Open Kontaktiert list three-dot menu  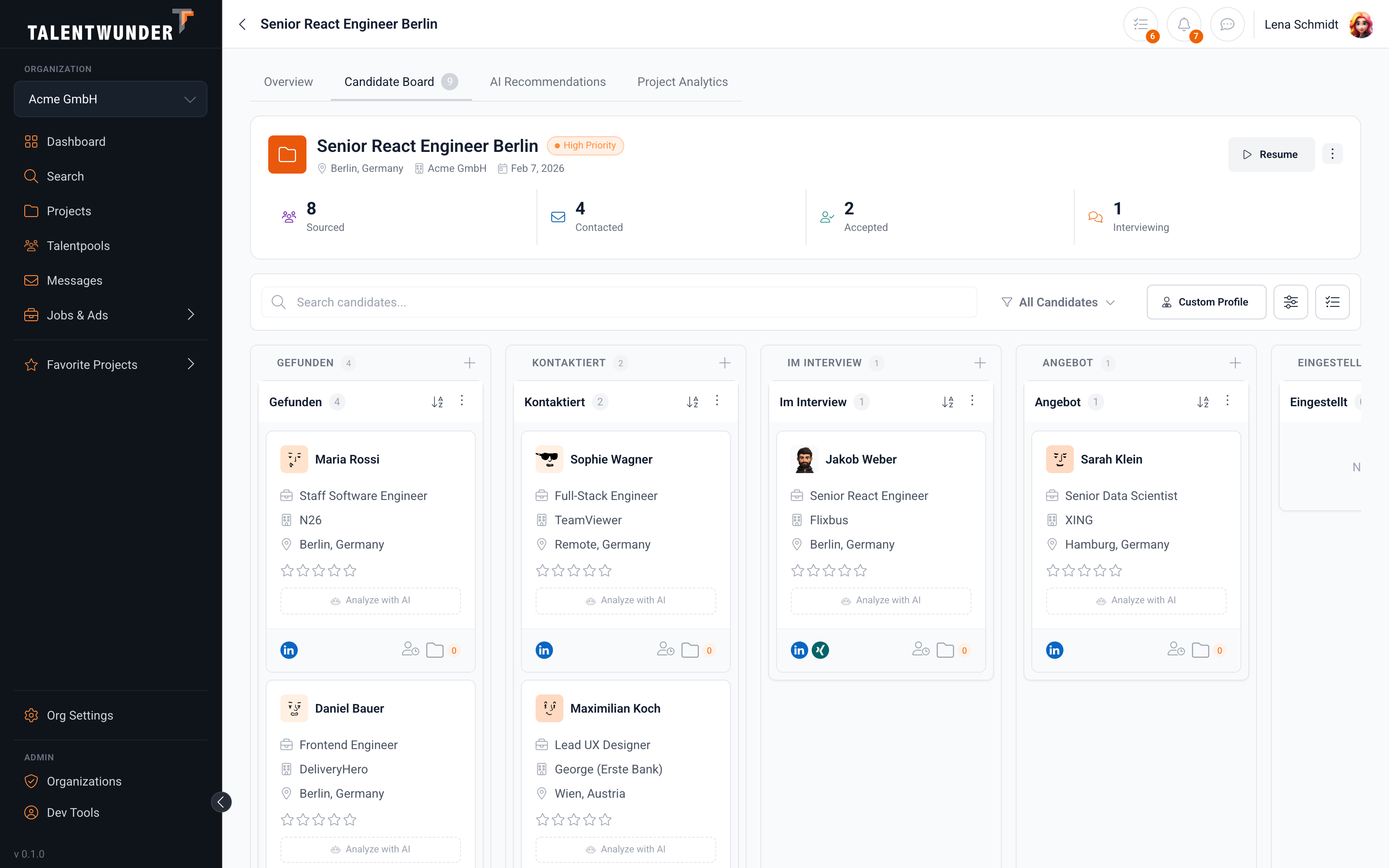pyautogui.click(x=717, y=401)
